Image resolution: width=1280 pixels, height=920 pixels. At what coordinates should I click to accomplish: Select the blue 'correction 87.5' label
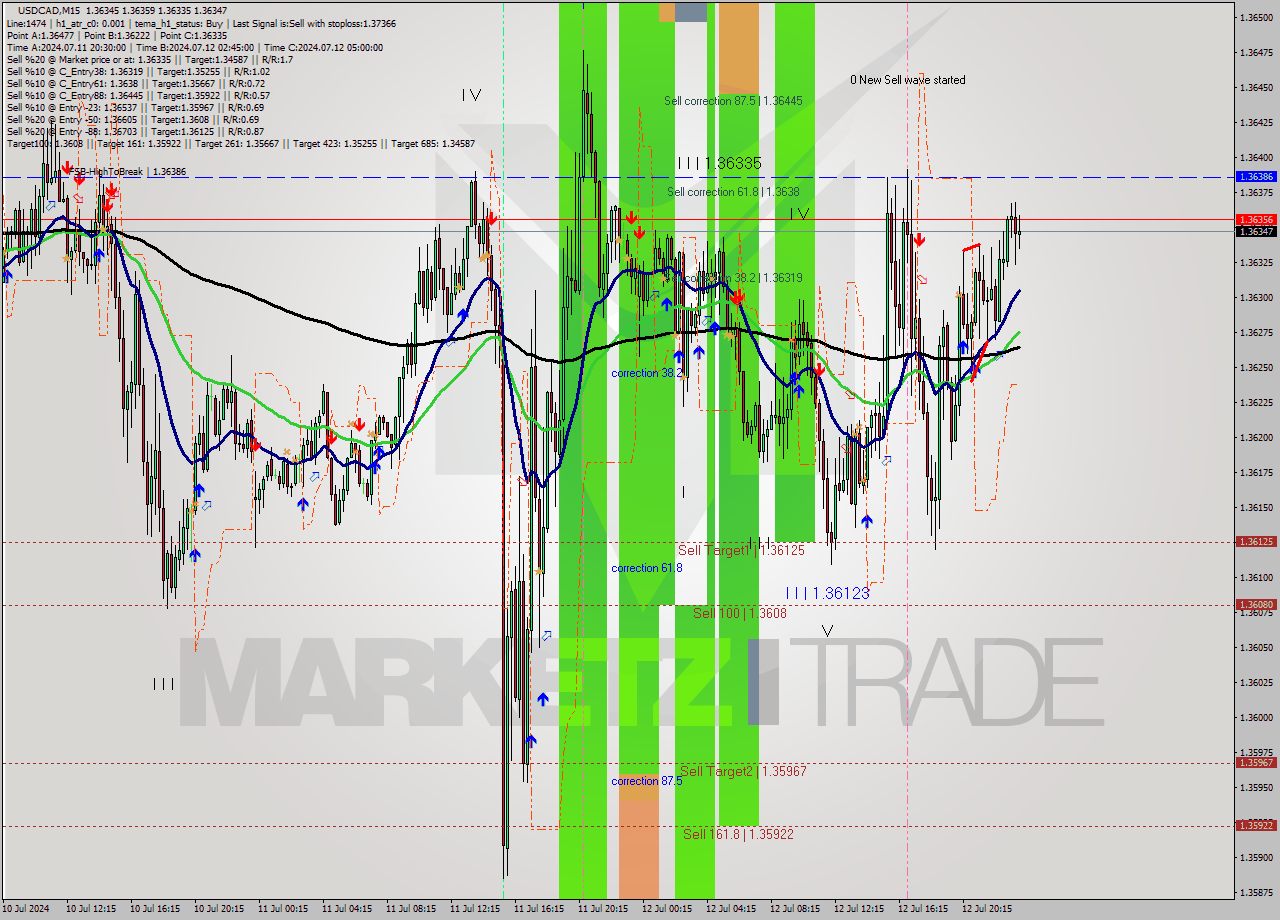[647, 781]
